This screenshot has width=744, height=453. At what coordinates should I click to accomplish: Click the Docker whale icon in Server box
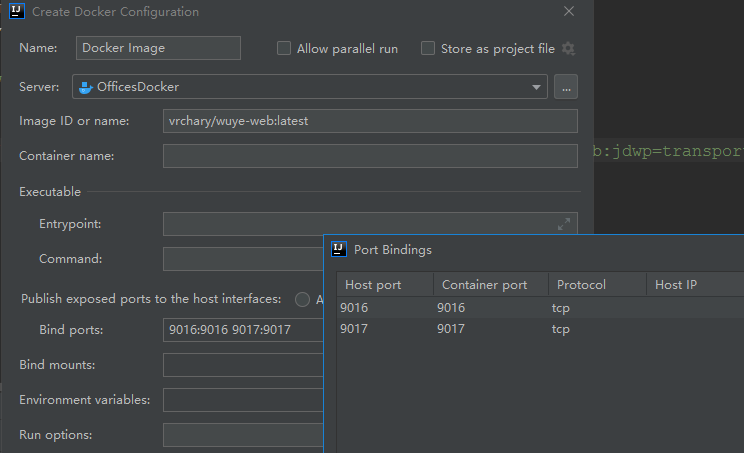[x=85, y=87]
